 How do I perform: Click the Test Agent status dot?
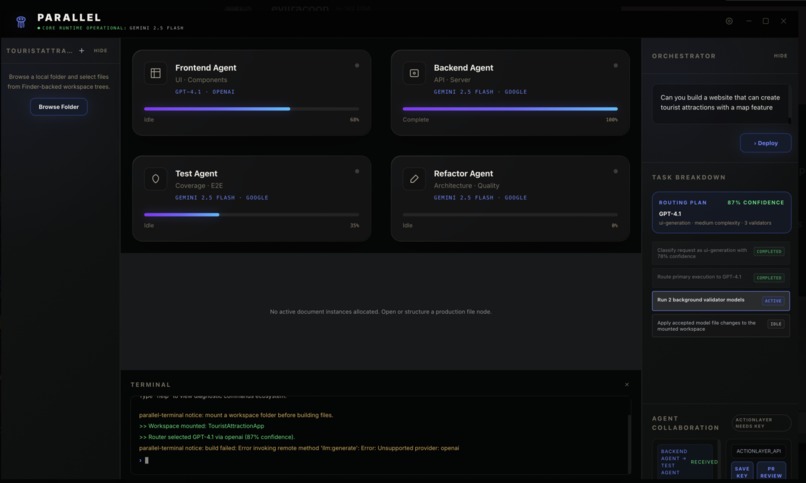tap(357, 171)
